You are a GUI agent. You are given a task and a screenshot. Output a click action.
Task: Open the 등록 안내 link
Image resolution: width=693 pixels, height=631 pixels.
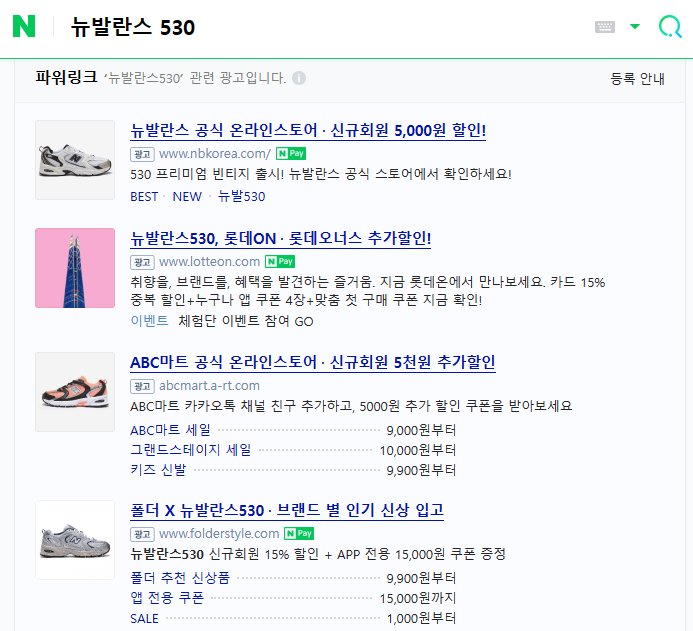click(x=637, y=79)
